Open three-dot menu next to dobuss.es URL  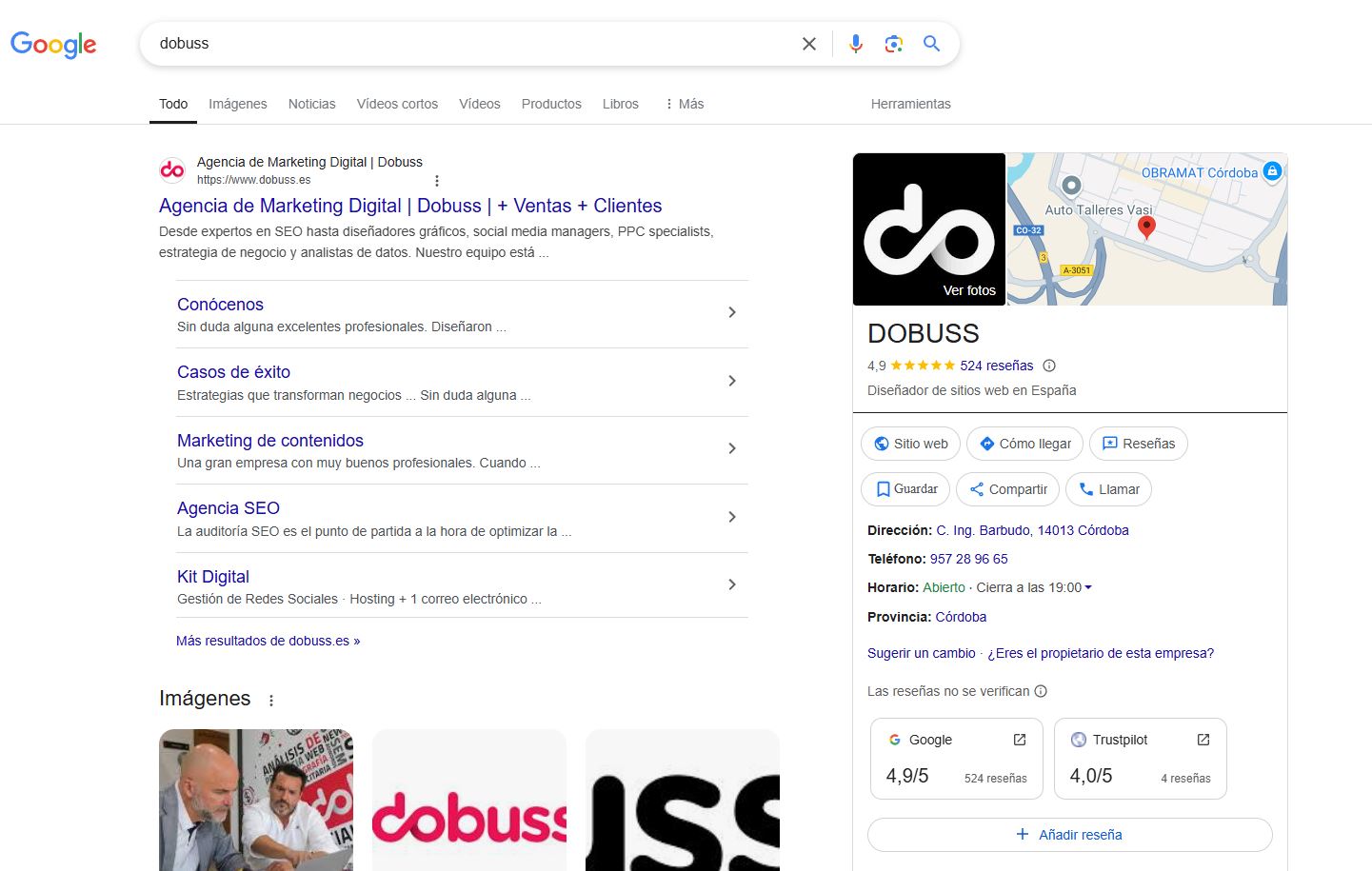pos(437,181)
